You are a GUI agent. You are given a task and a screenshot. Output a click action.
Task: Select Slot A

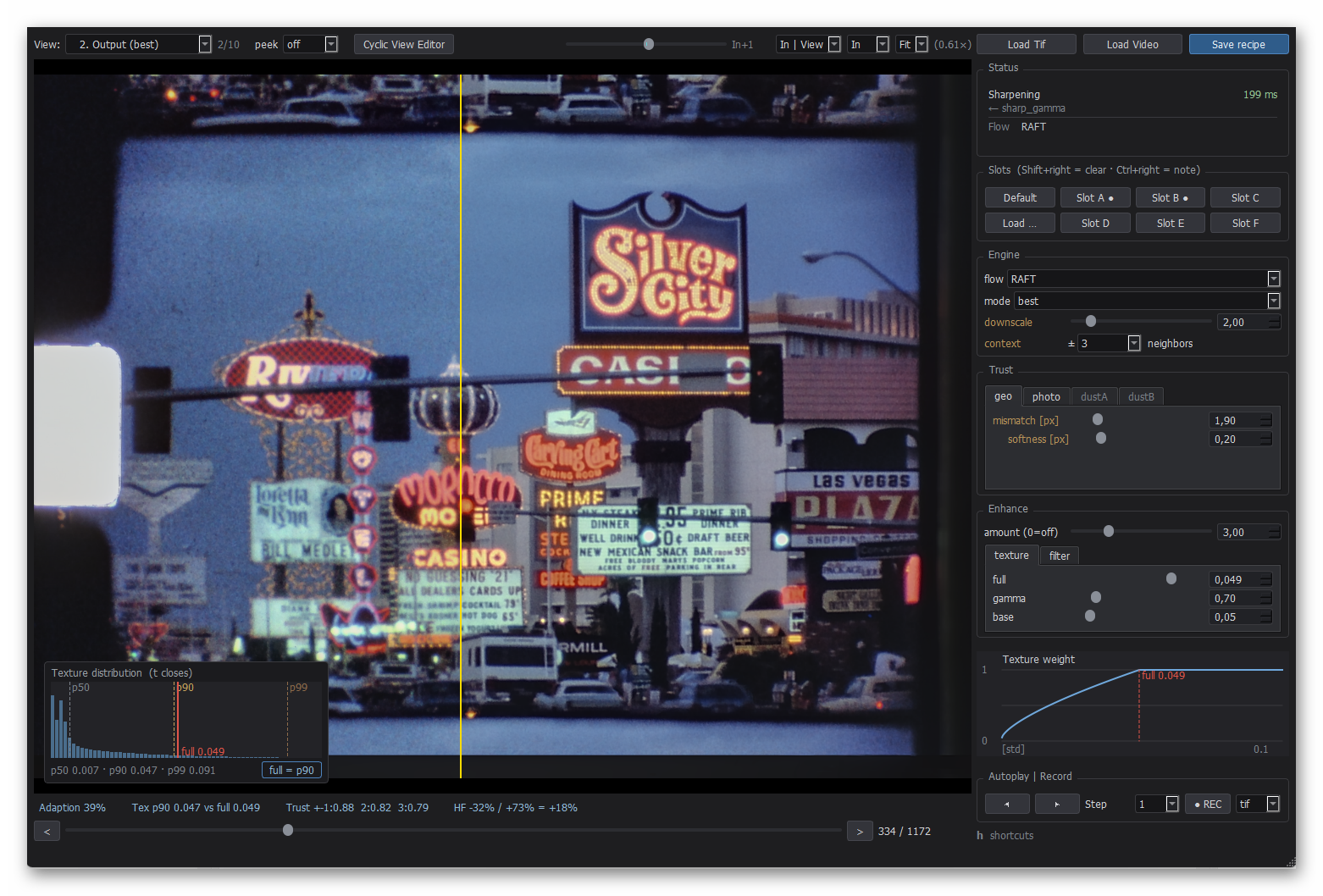point(1095,197)
